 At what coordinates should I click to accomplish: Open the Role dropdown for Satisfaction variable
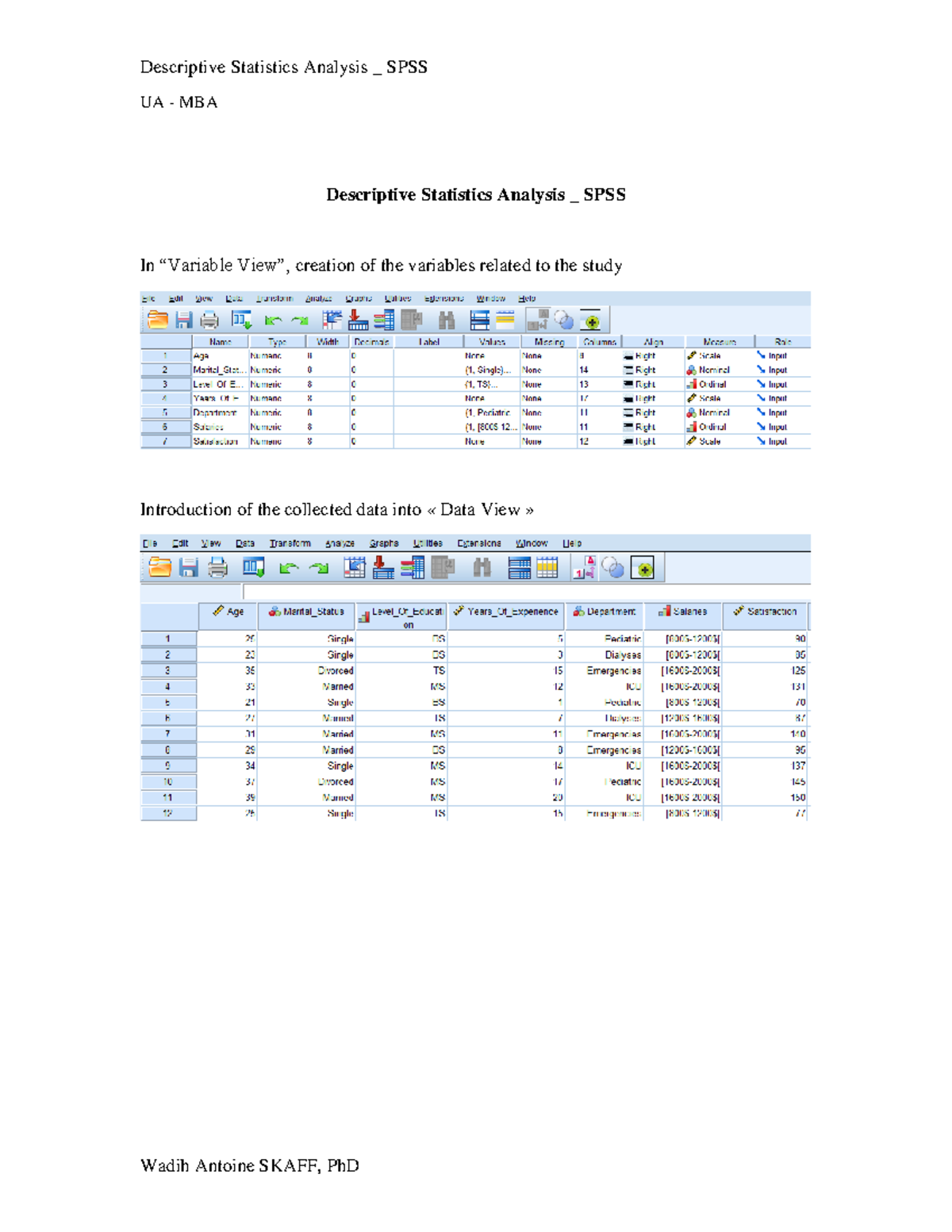click(773, 441)
